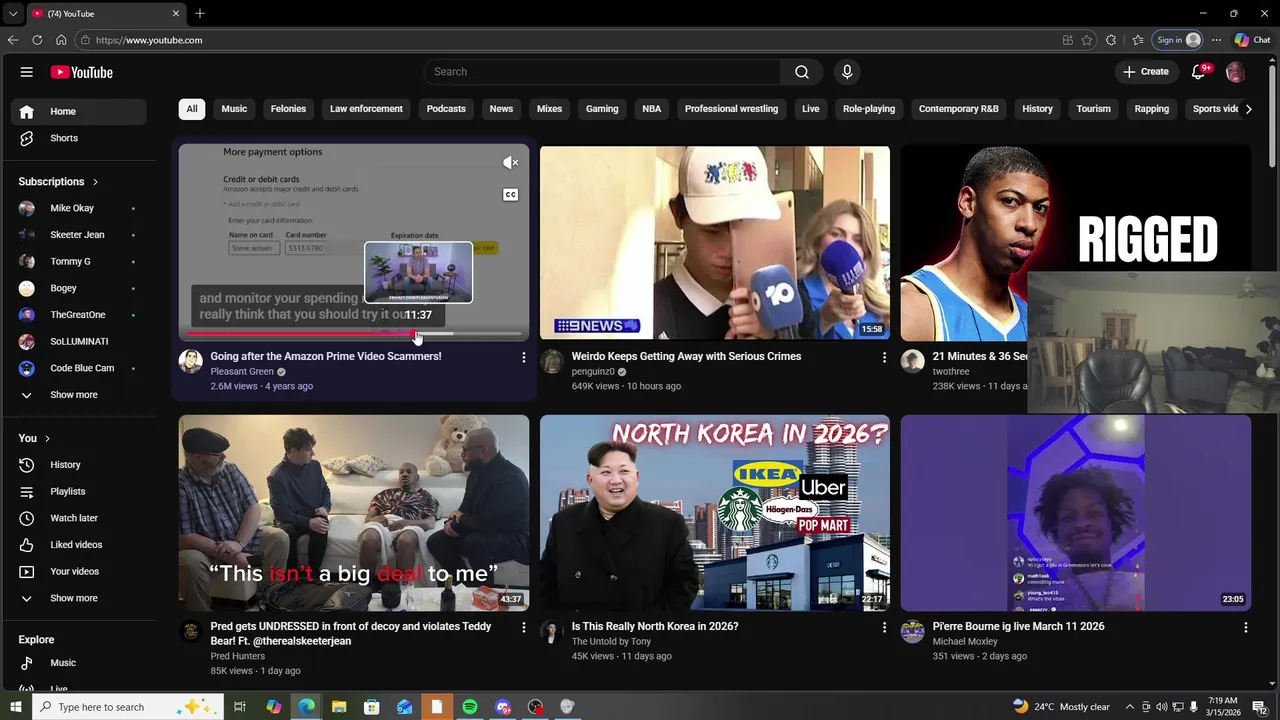Select the Professional wrestling chip
The width and height of the screenshot is (1280, 720).
click(x=731, y=109)
